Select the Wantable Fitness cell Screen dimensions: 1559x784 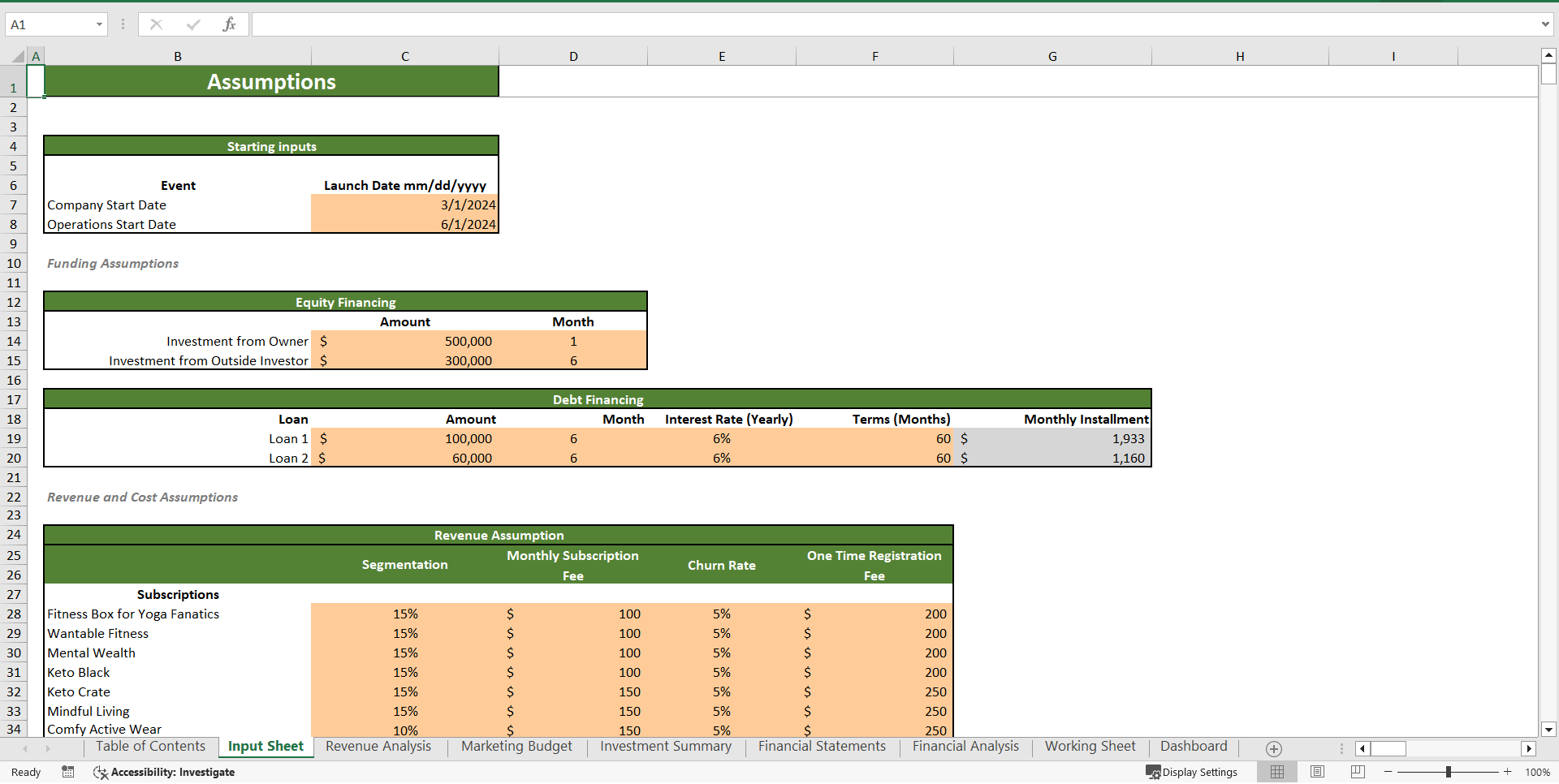(x=178, y=633)
